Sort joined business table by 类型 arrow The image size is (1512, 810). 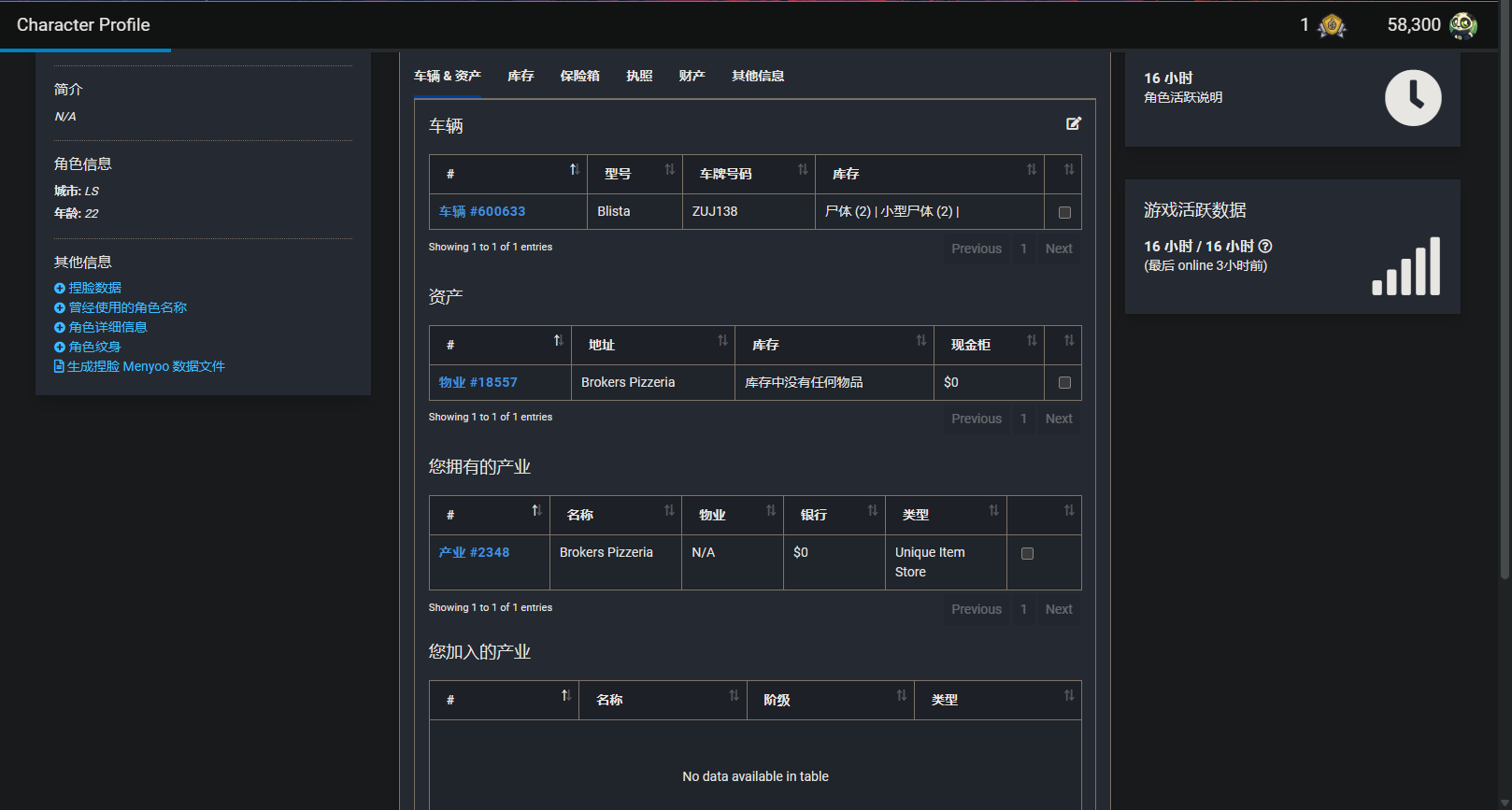[1069, 695]
